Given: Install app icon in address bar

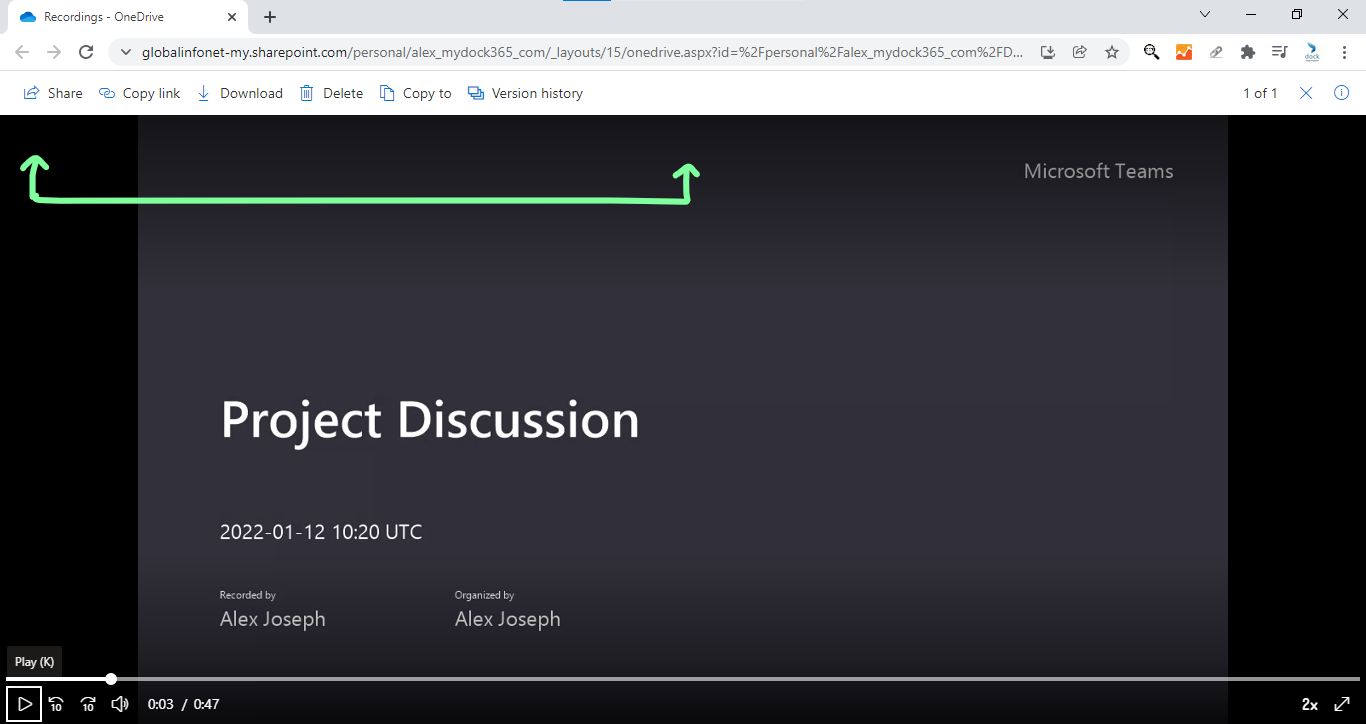Looking at the screenshot, I should tap(1048, 52).
